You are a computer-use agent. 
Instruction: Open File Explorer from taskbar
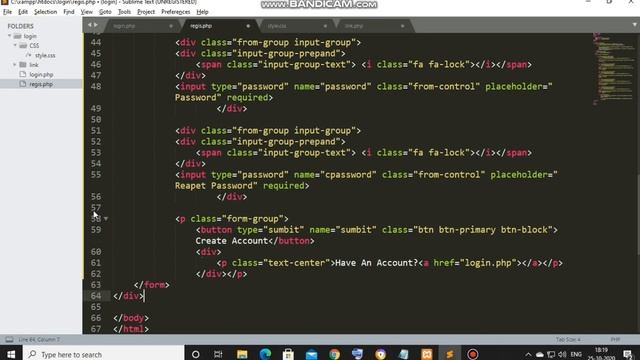pyautogui.click(x=242, y=354)
